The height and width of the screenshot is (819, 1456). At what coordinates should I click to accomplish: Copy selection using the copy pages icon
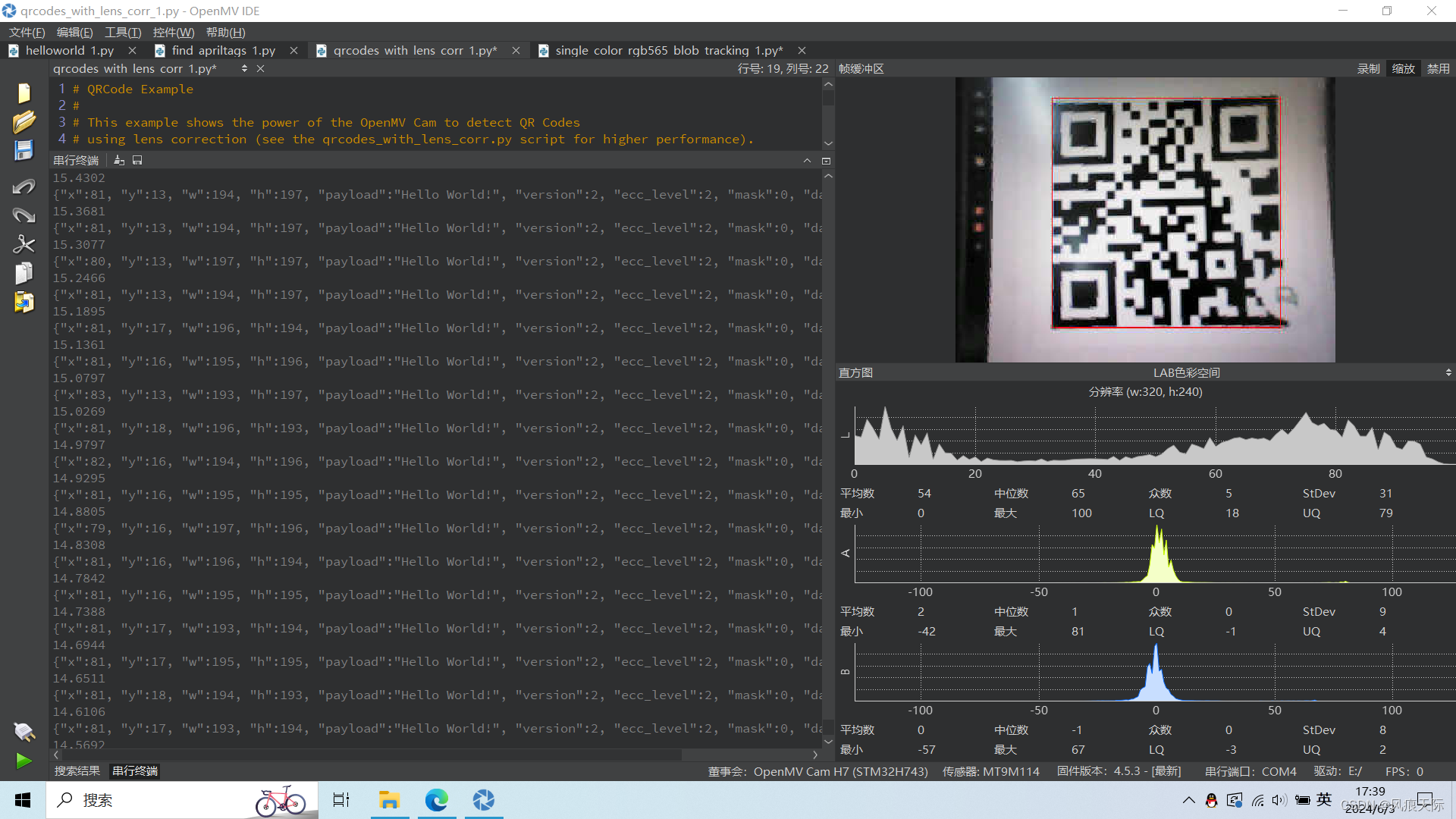pos(24,273)
